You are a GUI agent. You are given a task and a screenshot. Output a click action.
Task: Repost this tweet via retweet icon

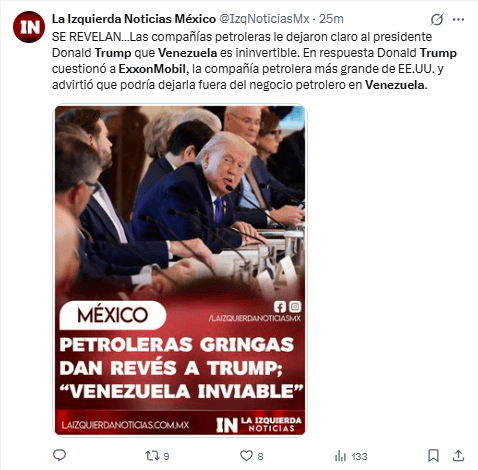(x=152, y=455)
